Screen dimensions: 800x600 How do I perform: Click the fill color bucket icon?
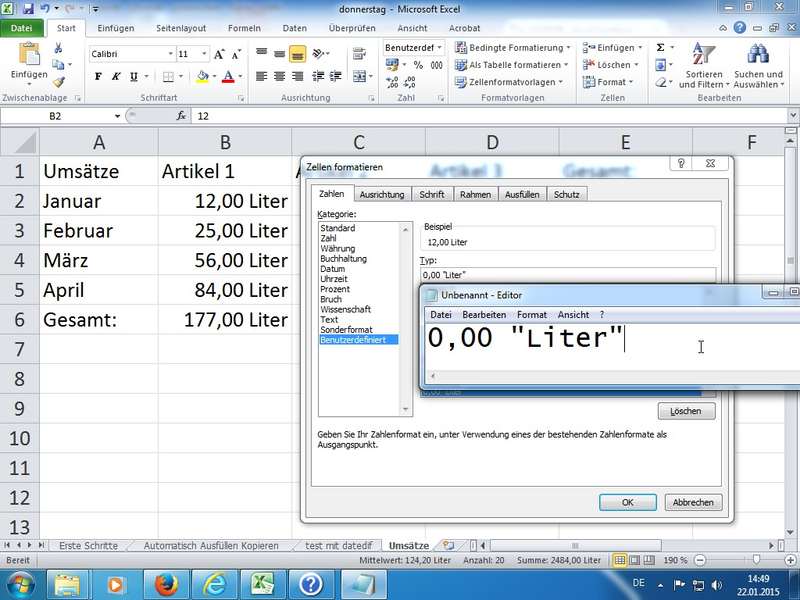[x=202, y=77]
